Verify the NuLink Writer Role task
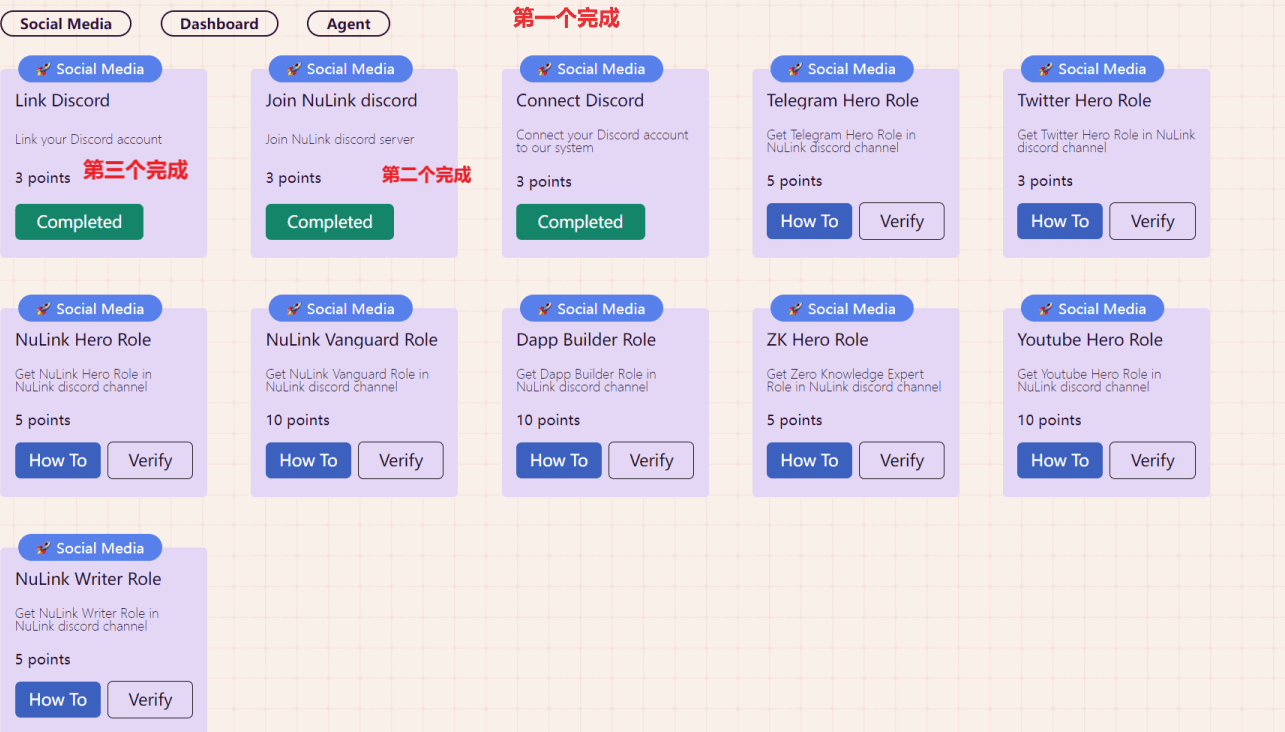Screen dimensions: 1285x732 pos(150,699)
